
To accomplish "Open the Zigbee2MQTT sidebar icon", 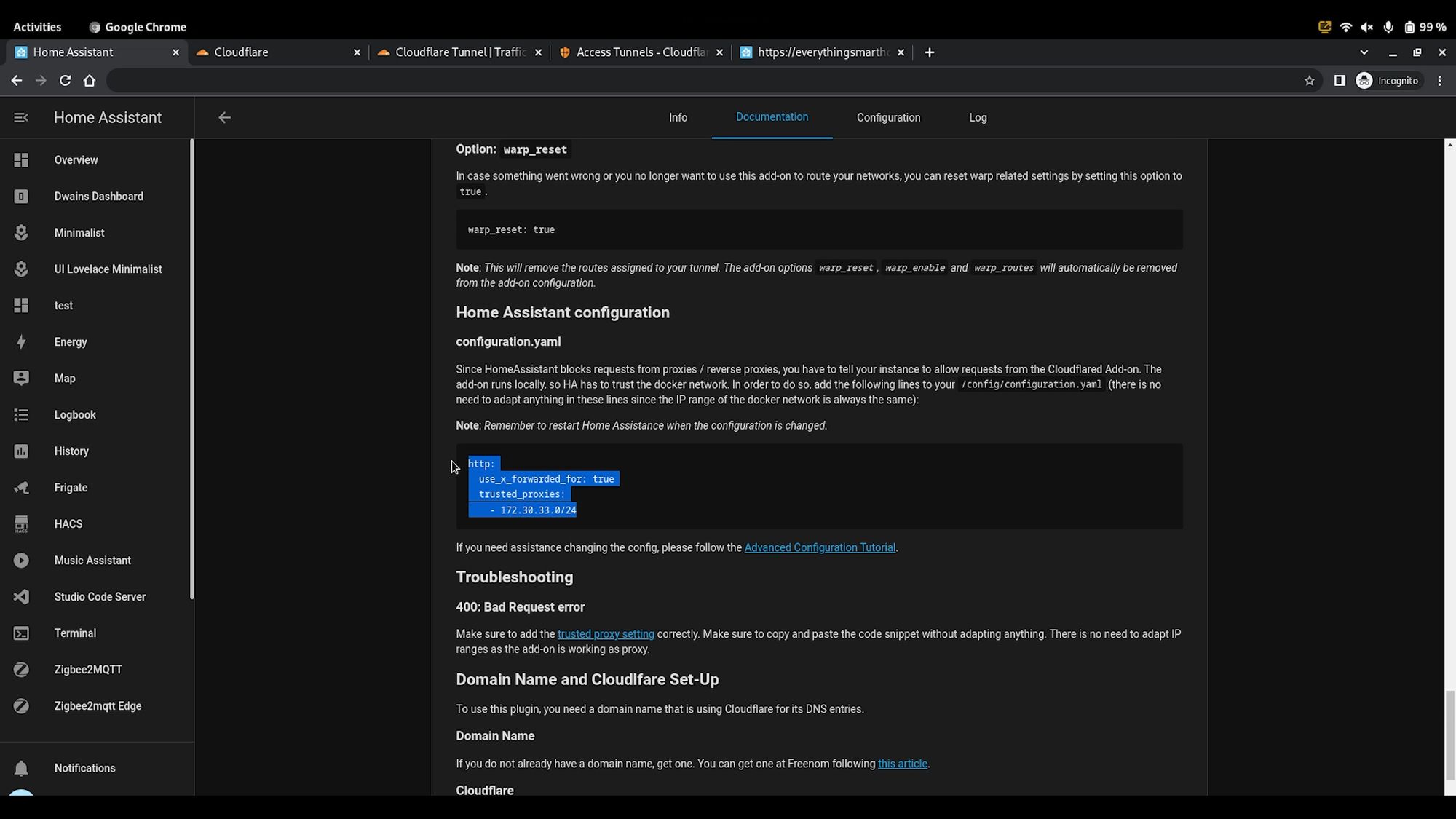I will (x=21, y=670).
